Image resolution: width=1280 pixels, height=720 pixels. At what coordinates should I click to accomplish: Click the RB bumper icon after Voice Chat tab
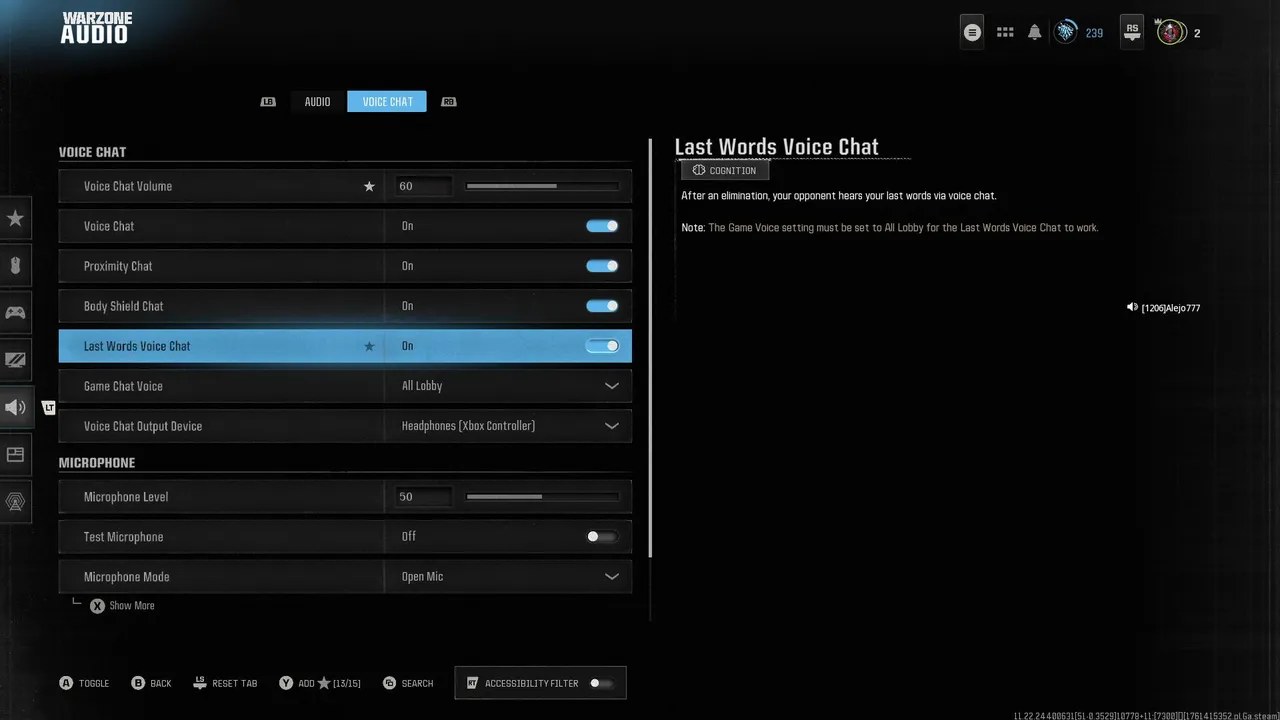pos(449,102)
